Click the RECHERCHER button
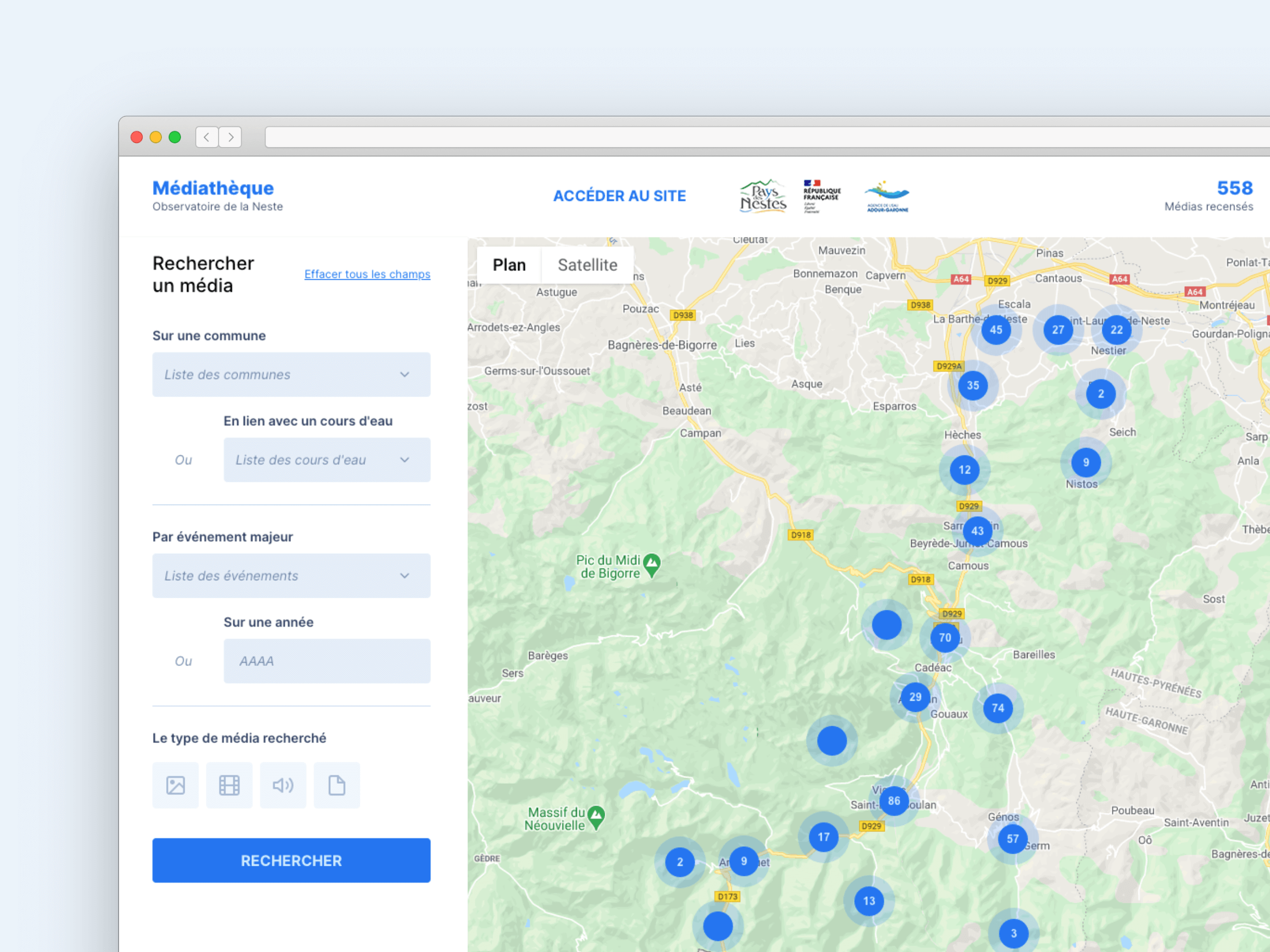The image size is (1270, 952). (291, 861)
